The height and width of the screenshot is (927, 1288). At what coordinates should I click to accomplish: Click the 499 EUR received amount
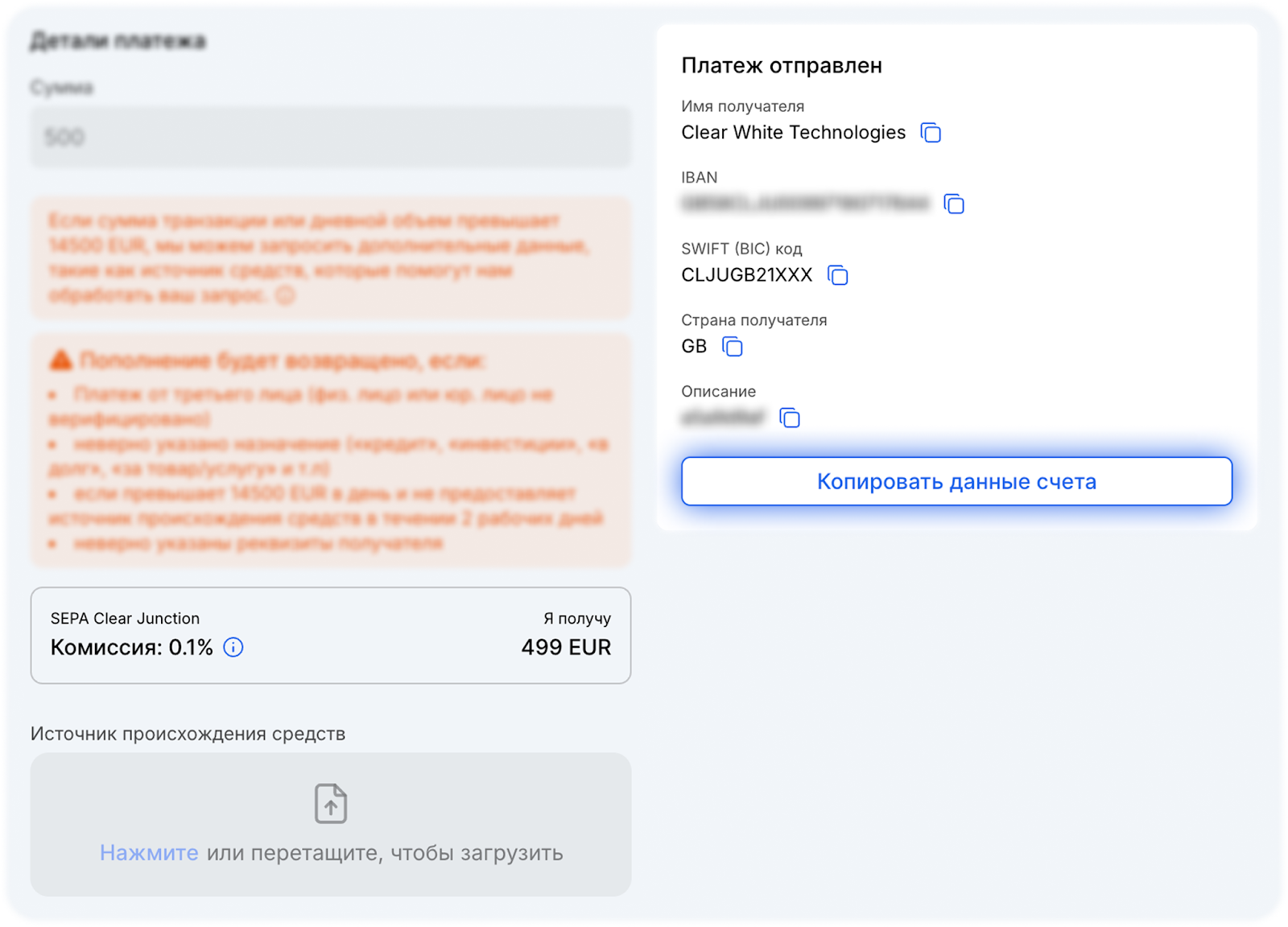point(566,647)
